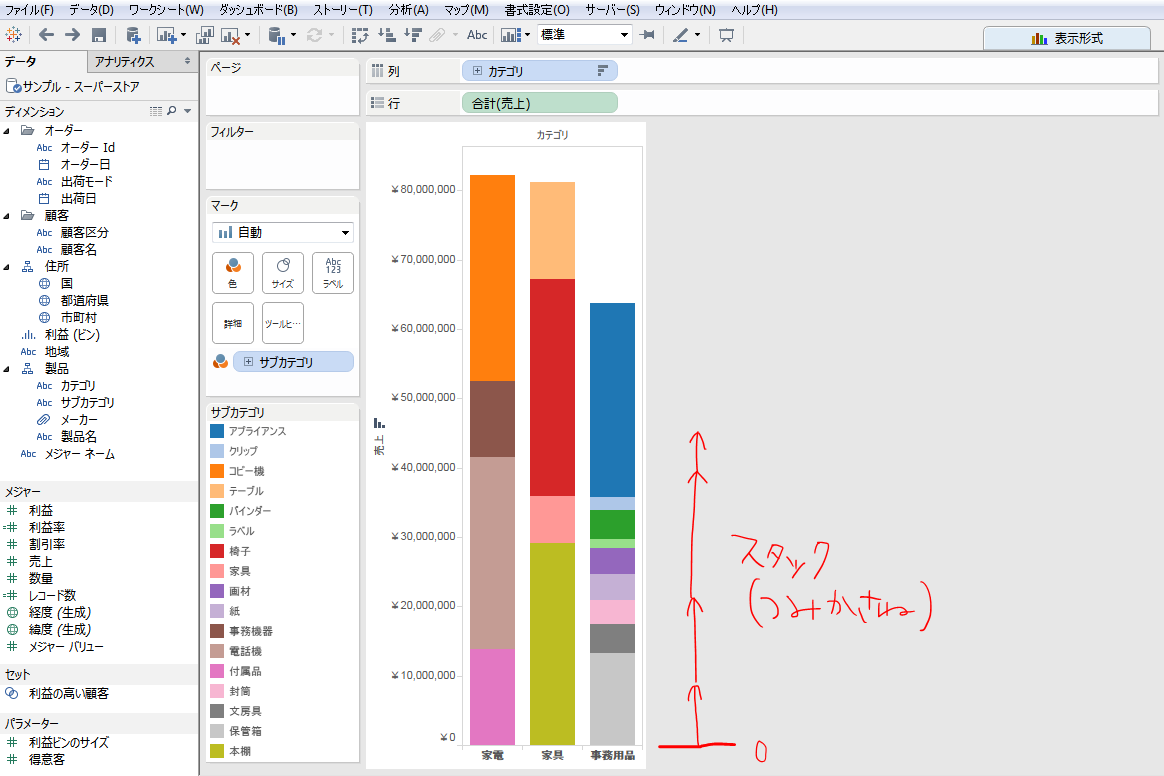1164x776 pixels.
Task: Collapse the オーダー dimension folder
Action: coord(8,129)
